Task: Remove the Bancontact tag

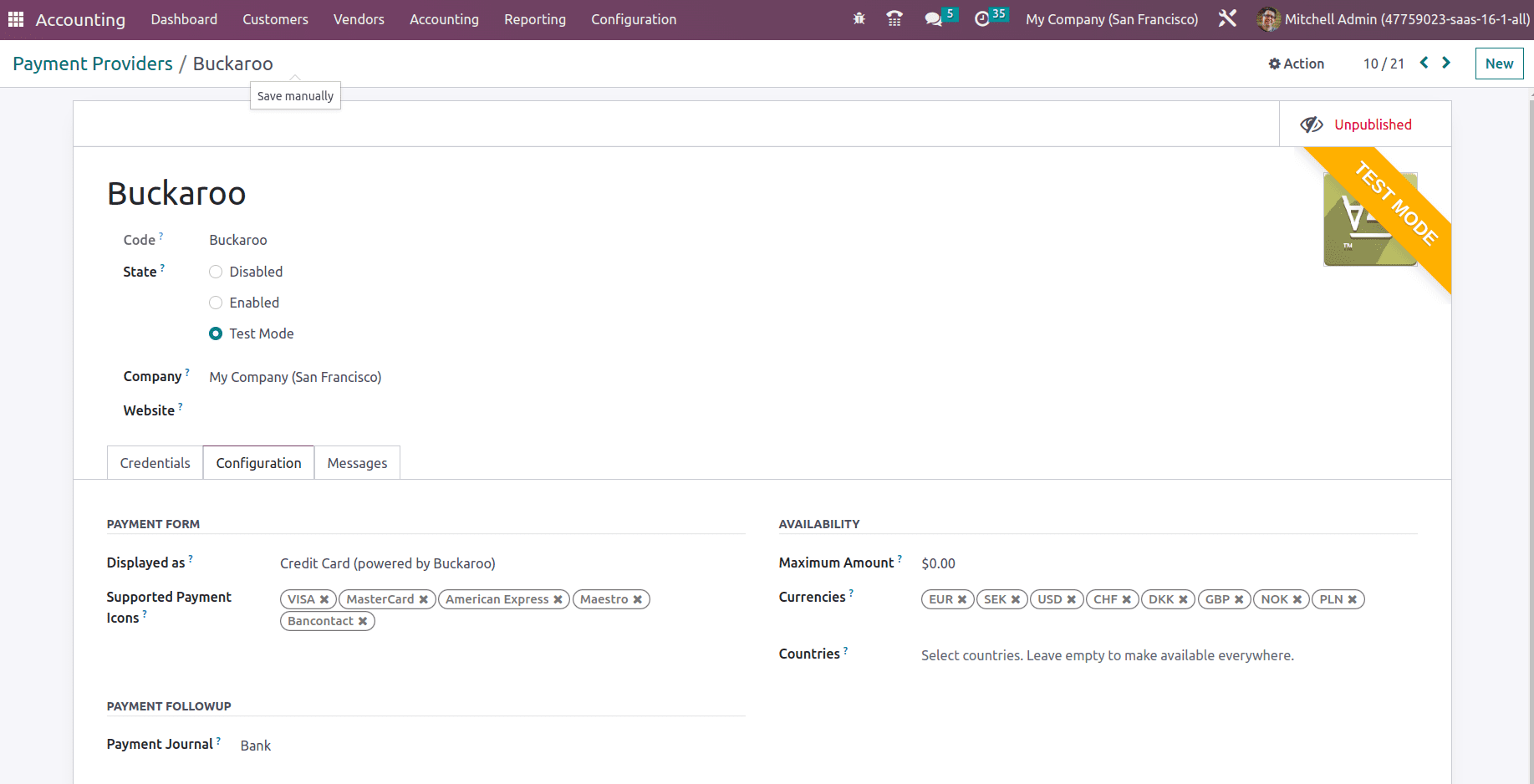Action: click(363, 621)
